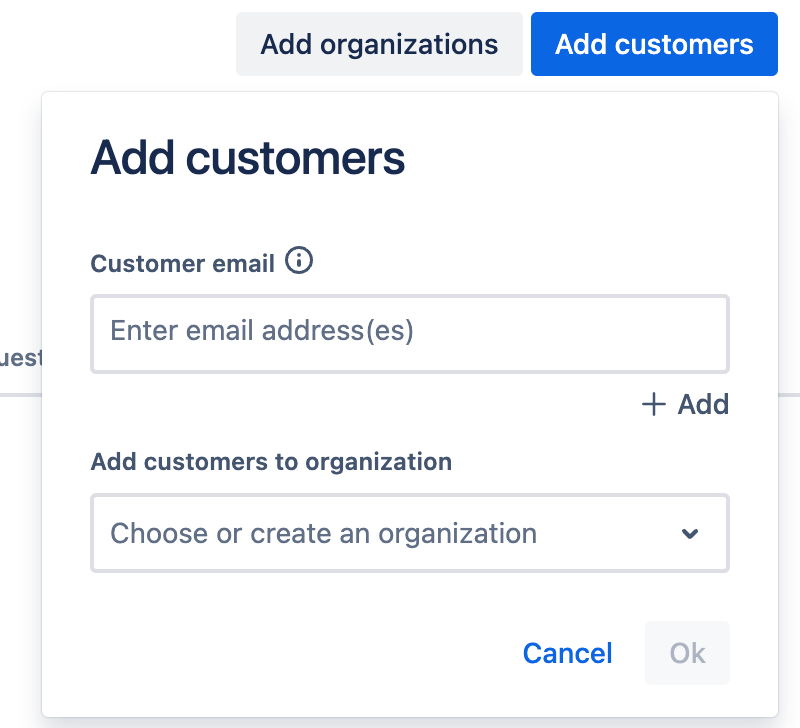Screen dimensions: 800x728
Task: Click the grayed-out Ok button
Action: click(x=687, y=653)
